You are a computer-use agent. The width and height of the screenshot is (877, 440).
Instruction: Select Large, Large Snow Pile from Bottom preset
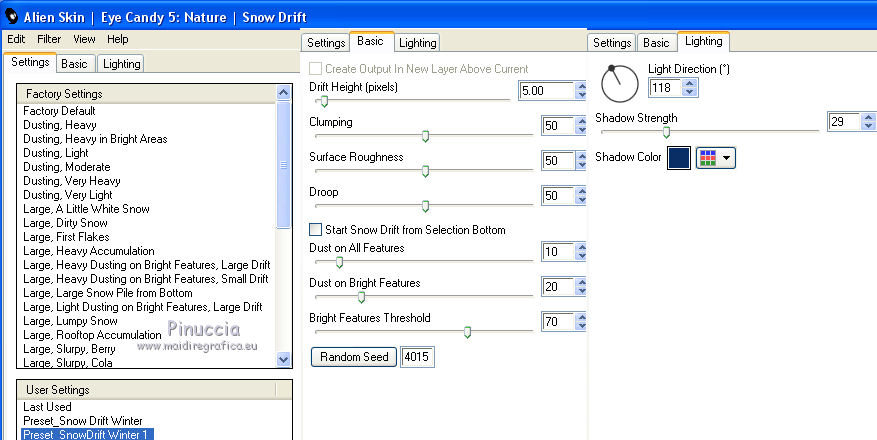click(107, 292)
